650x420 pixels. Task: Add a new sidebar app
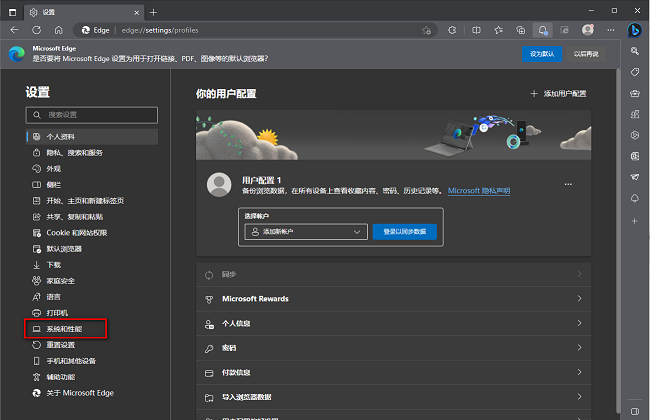point(635,221)
